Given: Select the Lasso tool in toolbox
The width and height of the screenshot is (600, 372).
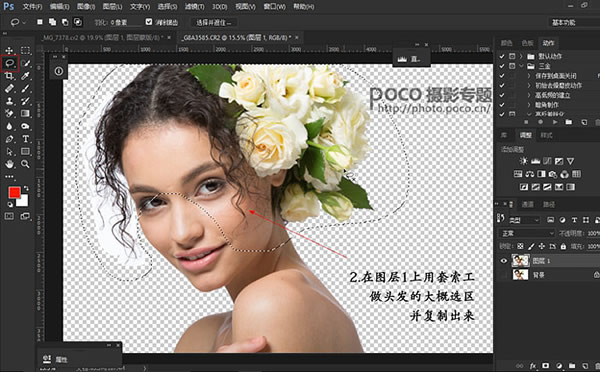Looking at the screenshot, I should (10, 63).
